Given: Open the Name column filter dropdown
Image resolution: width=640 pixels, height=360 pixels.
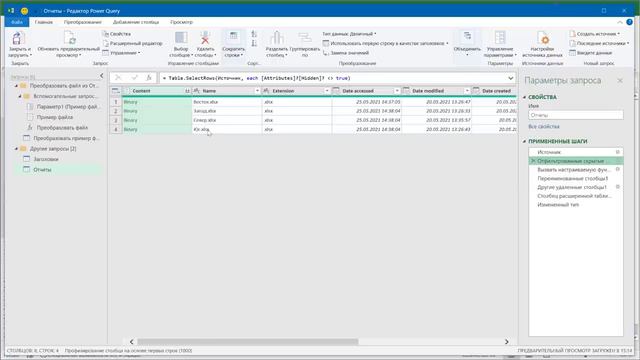Looking at the screenshot, I should point(257,91).
